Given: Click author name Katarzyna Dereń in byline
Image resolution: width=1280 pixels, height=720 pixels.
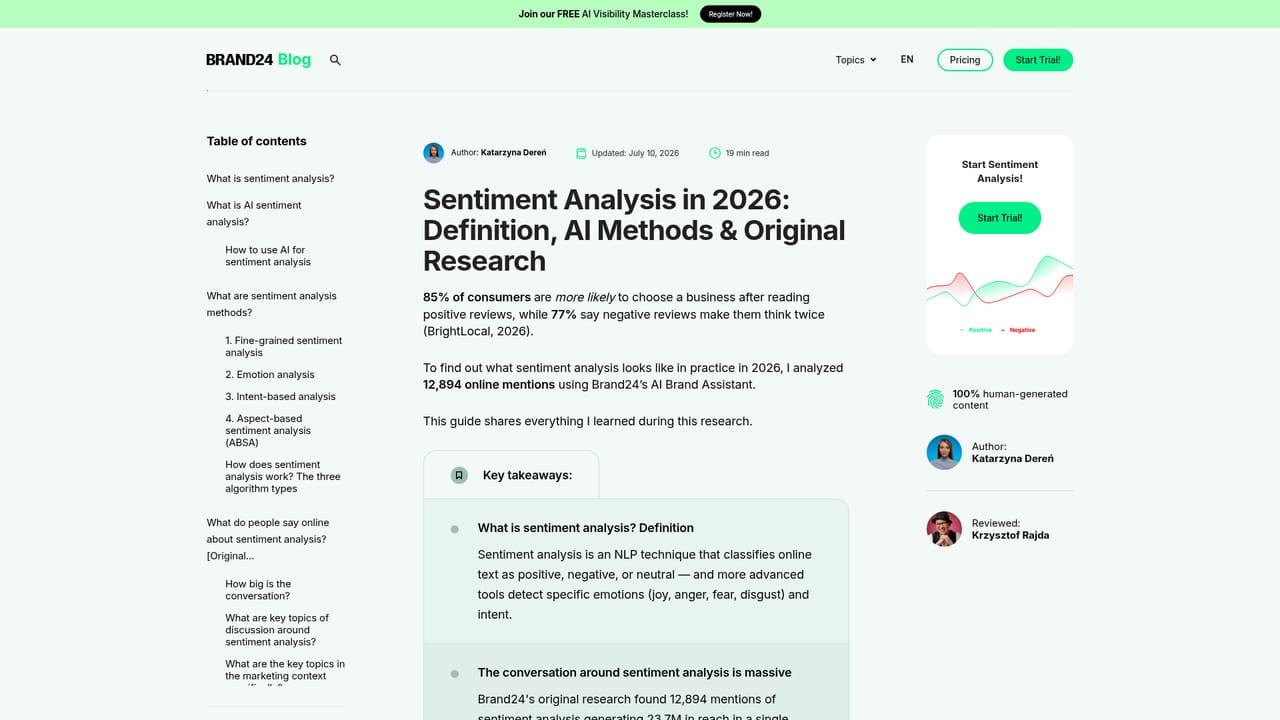Looking at the screenshot, I should [514, 153].
